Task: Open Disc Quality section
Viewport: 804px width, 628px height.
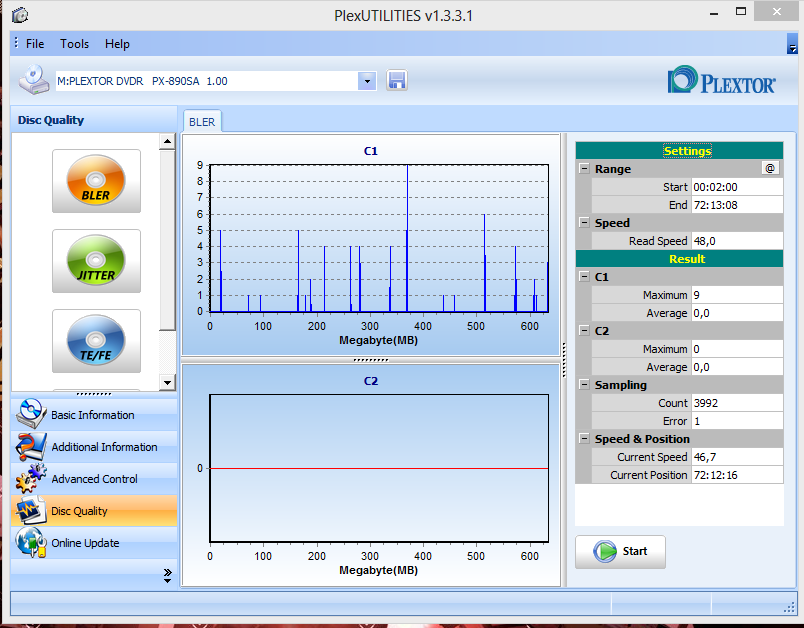Action: tap(94, 511)
